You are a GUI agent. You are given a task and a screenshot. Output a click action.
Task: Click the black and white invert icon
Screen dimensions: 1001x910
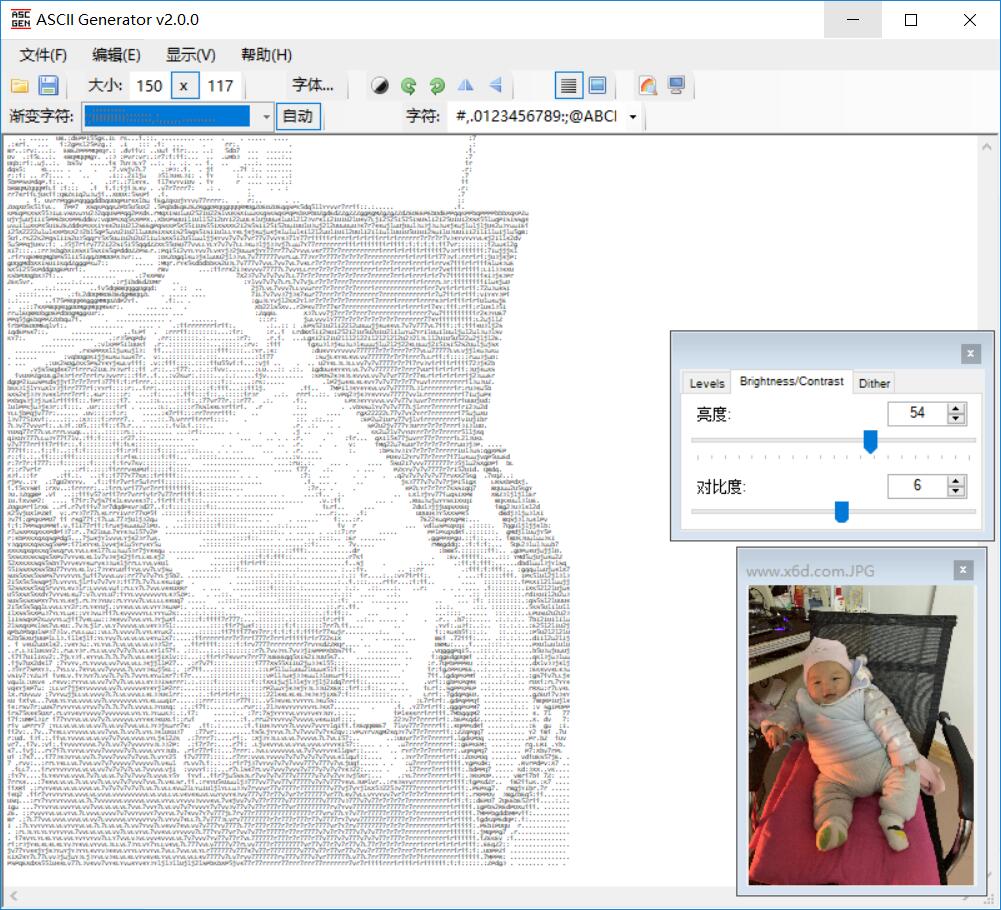pyautogui.click(x=380, y=86)
